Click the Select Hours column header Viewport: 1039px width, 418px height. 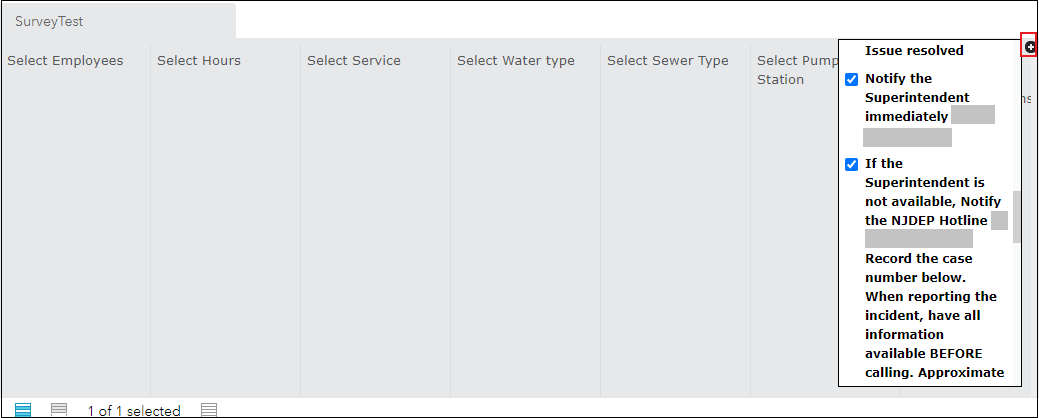click(199, 61)
